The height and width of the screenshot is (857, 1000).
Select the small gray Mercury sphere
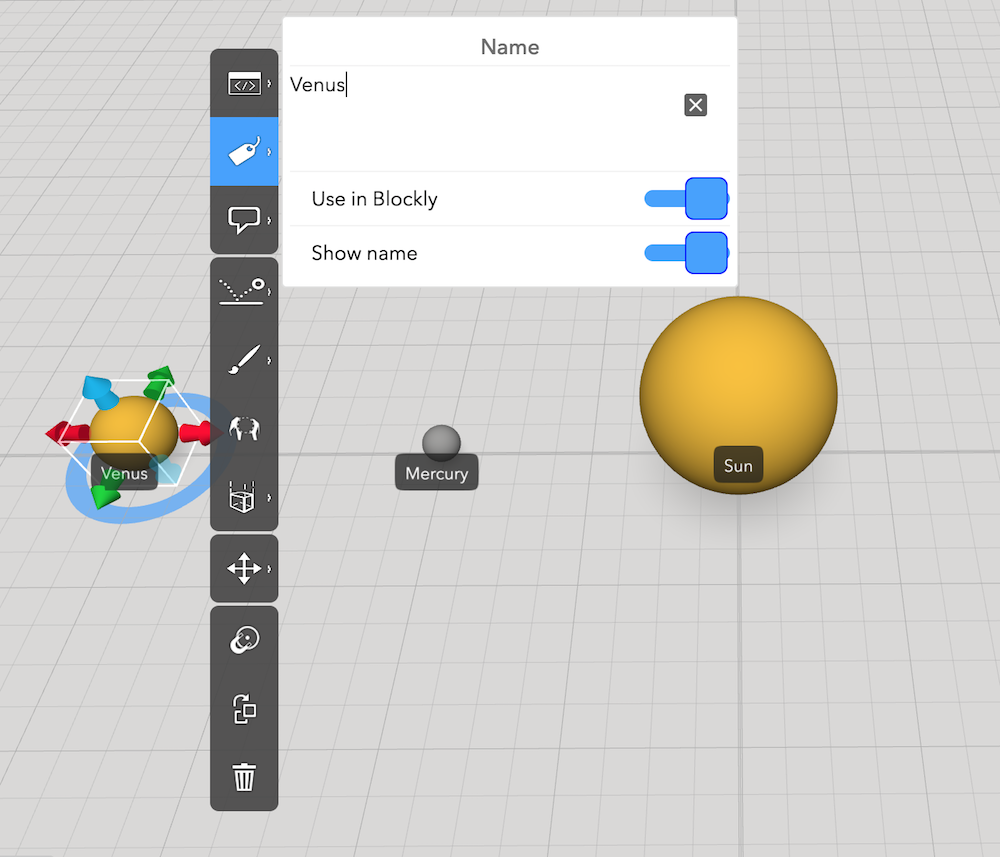coord(441,440)
